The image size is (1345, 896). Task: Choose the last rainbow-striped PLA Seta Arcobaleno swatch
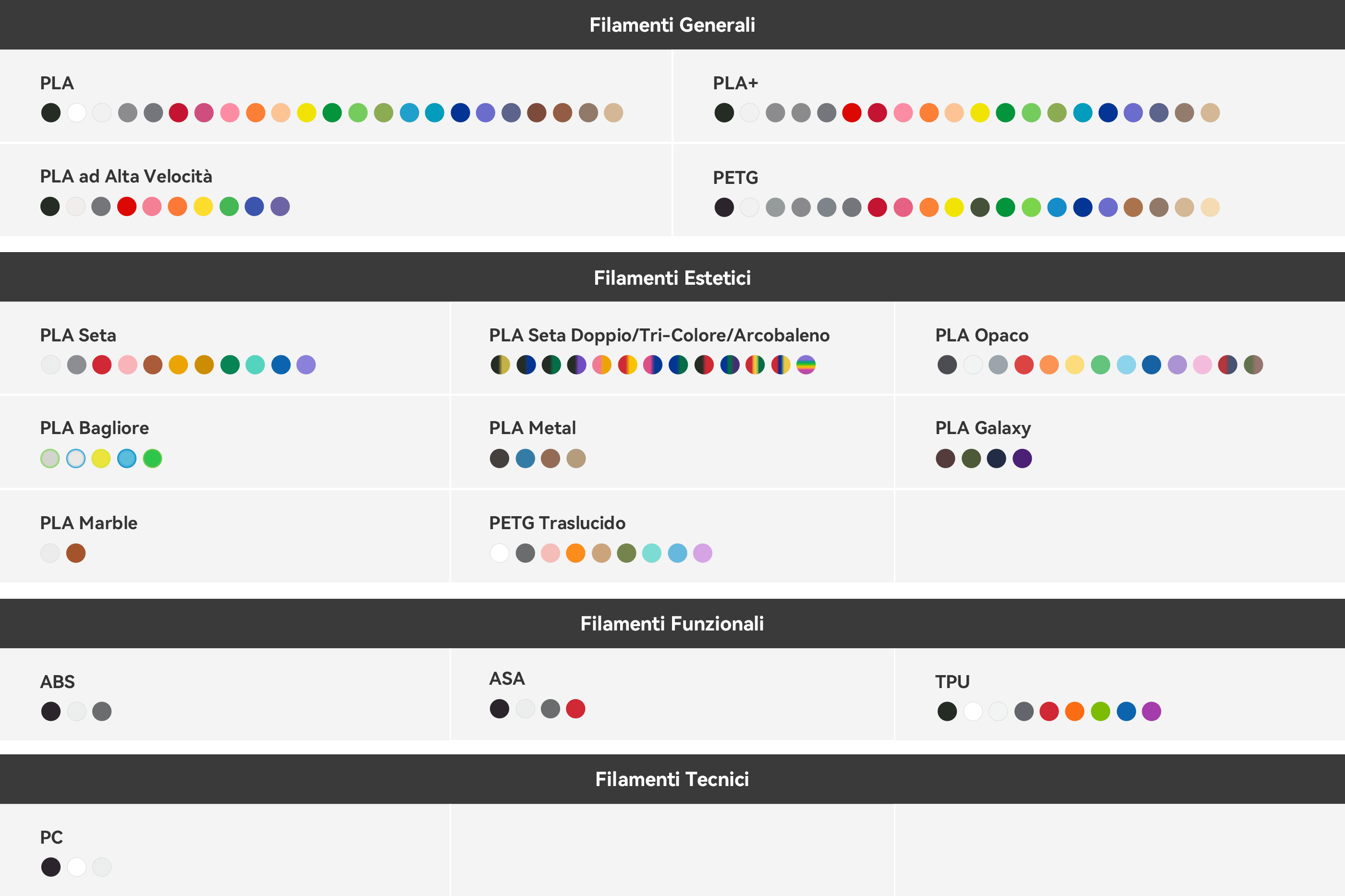click(x=806, y=364)
